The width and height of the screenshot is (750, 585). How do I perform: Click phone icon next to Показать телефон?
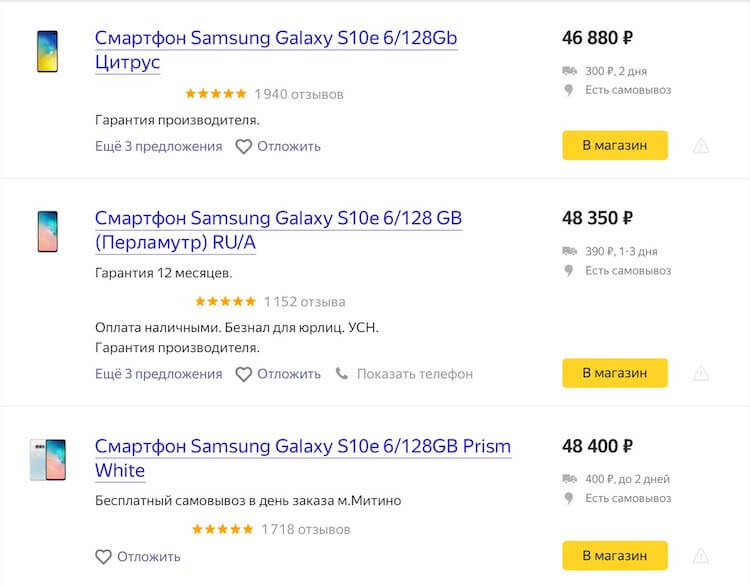click(342, 374)
